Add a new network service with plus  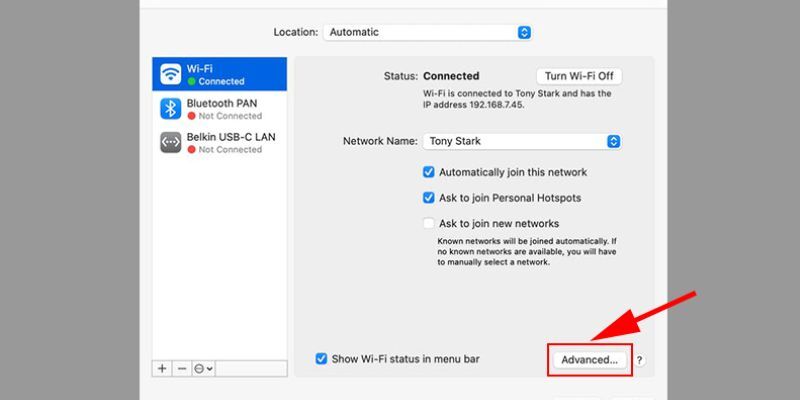click(x=163, y=368)
